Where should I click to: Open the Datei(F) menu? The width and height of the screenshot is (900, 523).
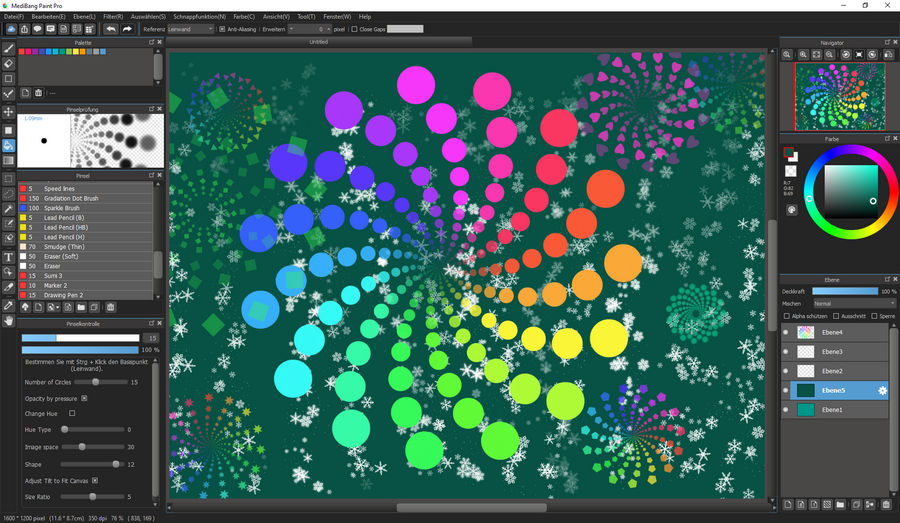pyautogui.click(x=14, y=17)
